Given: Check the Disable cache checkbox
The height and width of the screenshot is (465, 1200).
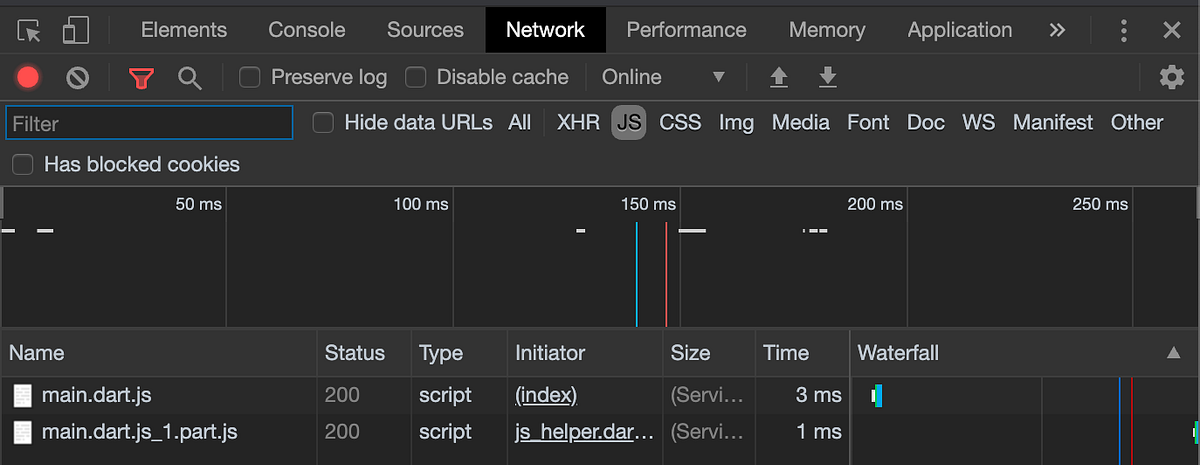Looking at the screenshot, I should 415,77.
